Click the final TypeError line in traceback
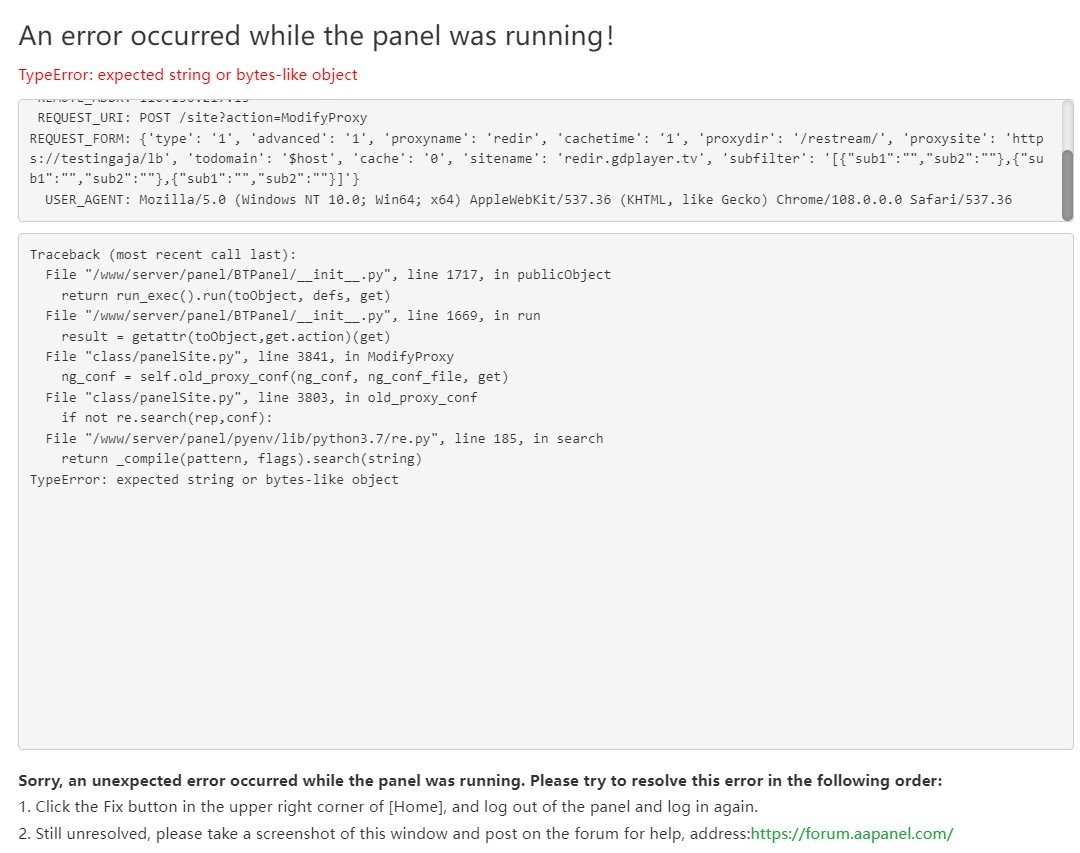1080x853 pixels. tap(214, 479)
